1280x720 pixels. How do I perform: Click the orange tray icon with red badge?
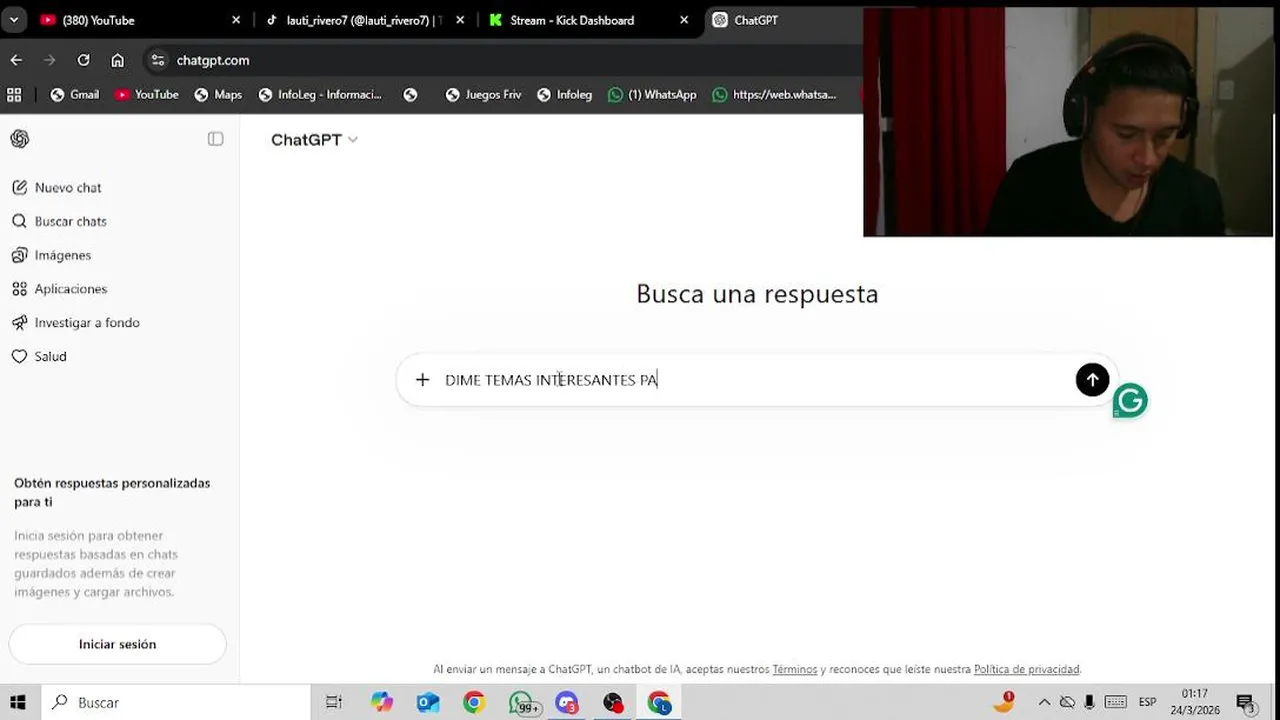(1004, 701)
